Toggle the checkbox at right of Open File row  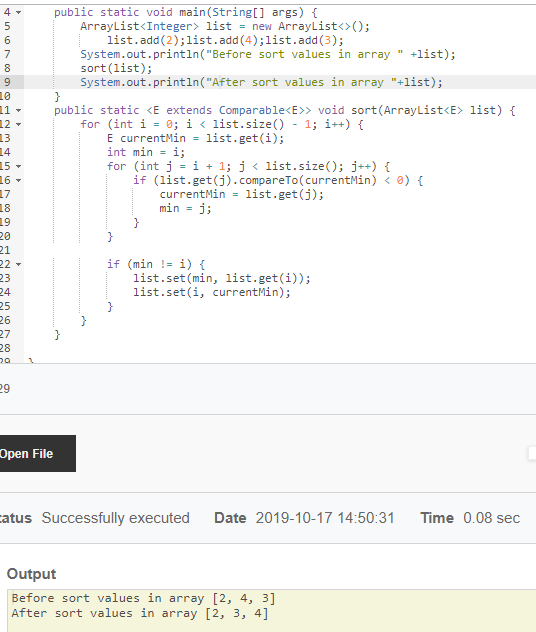click(x=532, y=453)
